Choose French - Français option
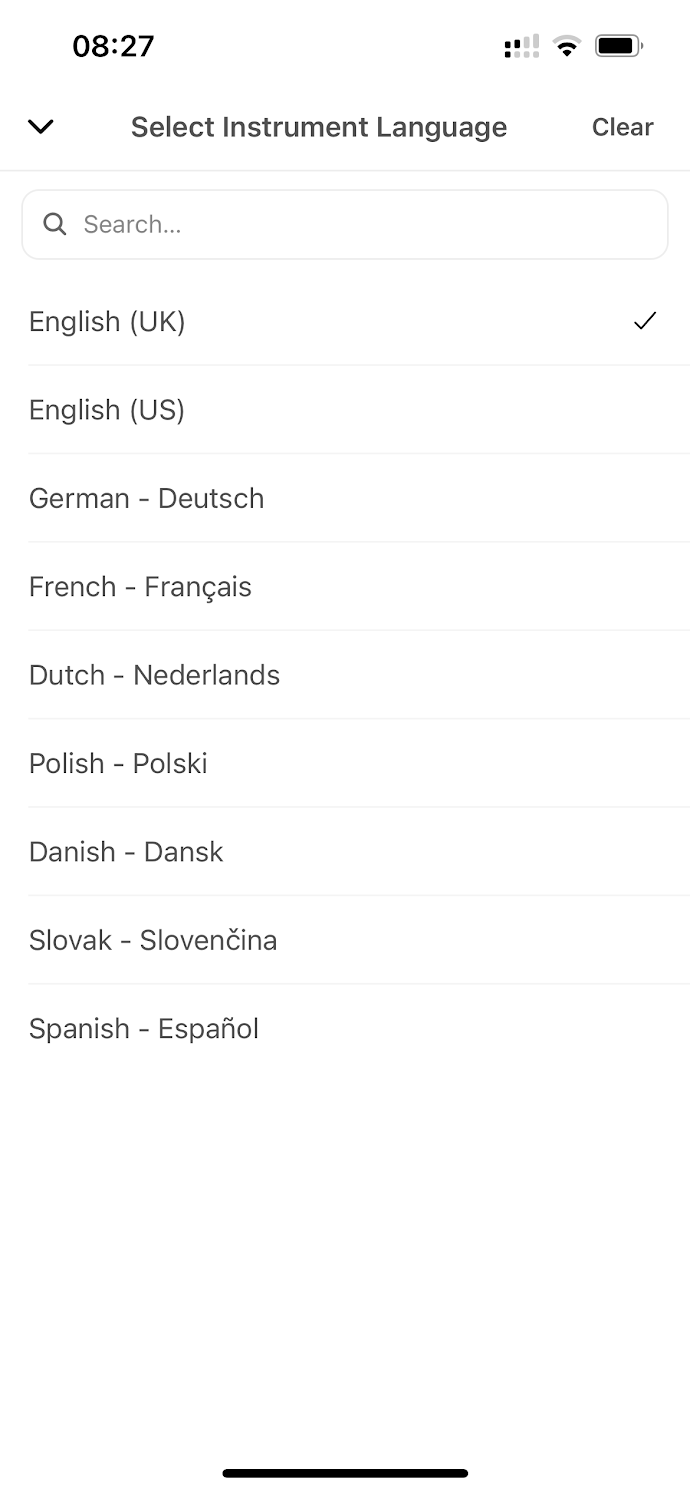 coord(141,587)
